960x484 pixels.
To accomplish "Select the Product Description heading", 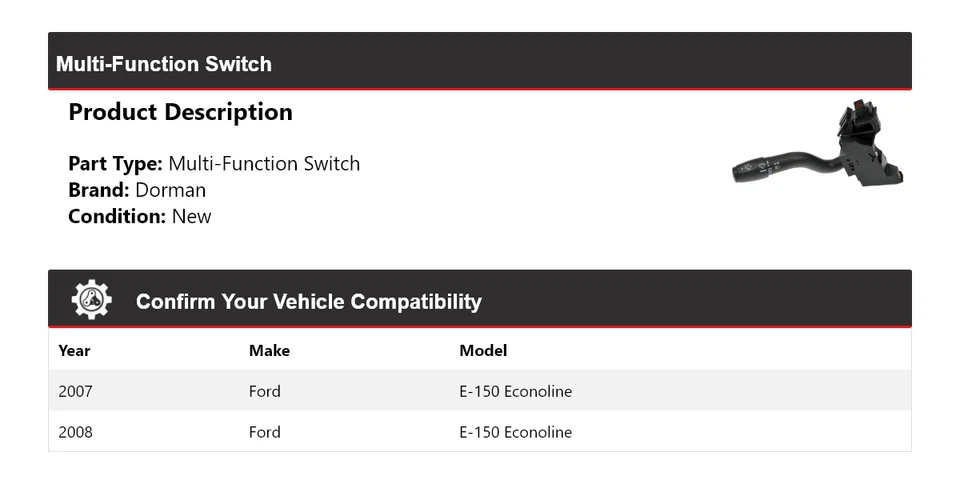I will (180, 112).
